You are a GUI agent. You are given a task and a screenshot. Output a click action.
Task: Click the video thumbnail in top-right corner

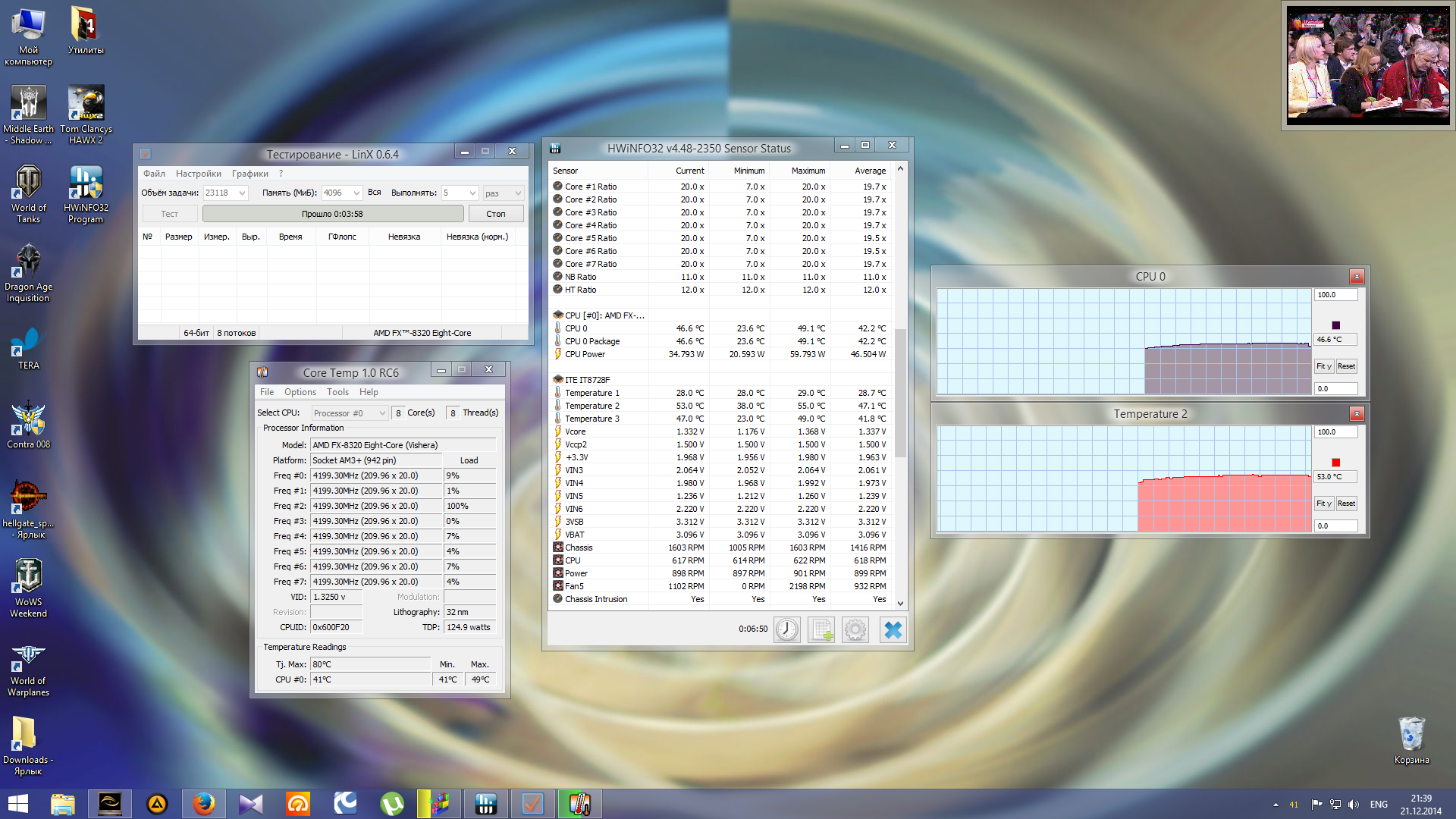click(1368, 66)
